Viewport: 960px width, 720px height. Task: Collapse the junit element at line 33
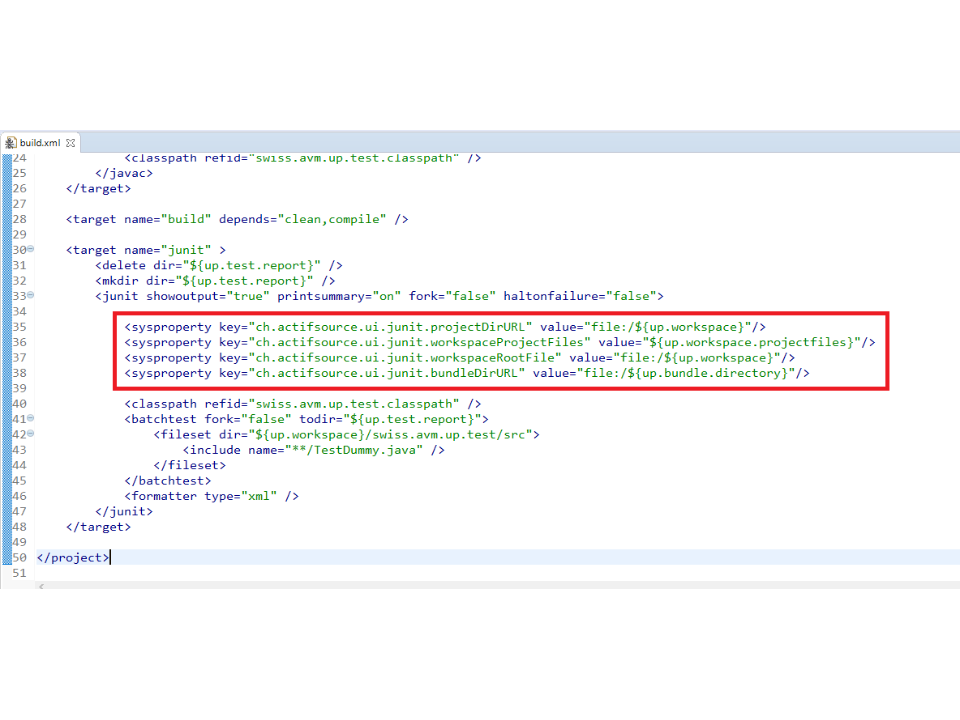point(31,296)
